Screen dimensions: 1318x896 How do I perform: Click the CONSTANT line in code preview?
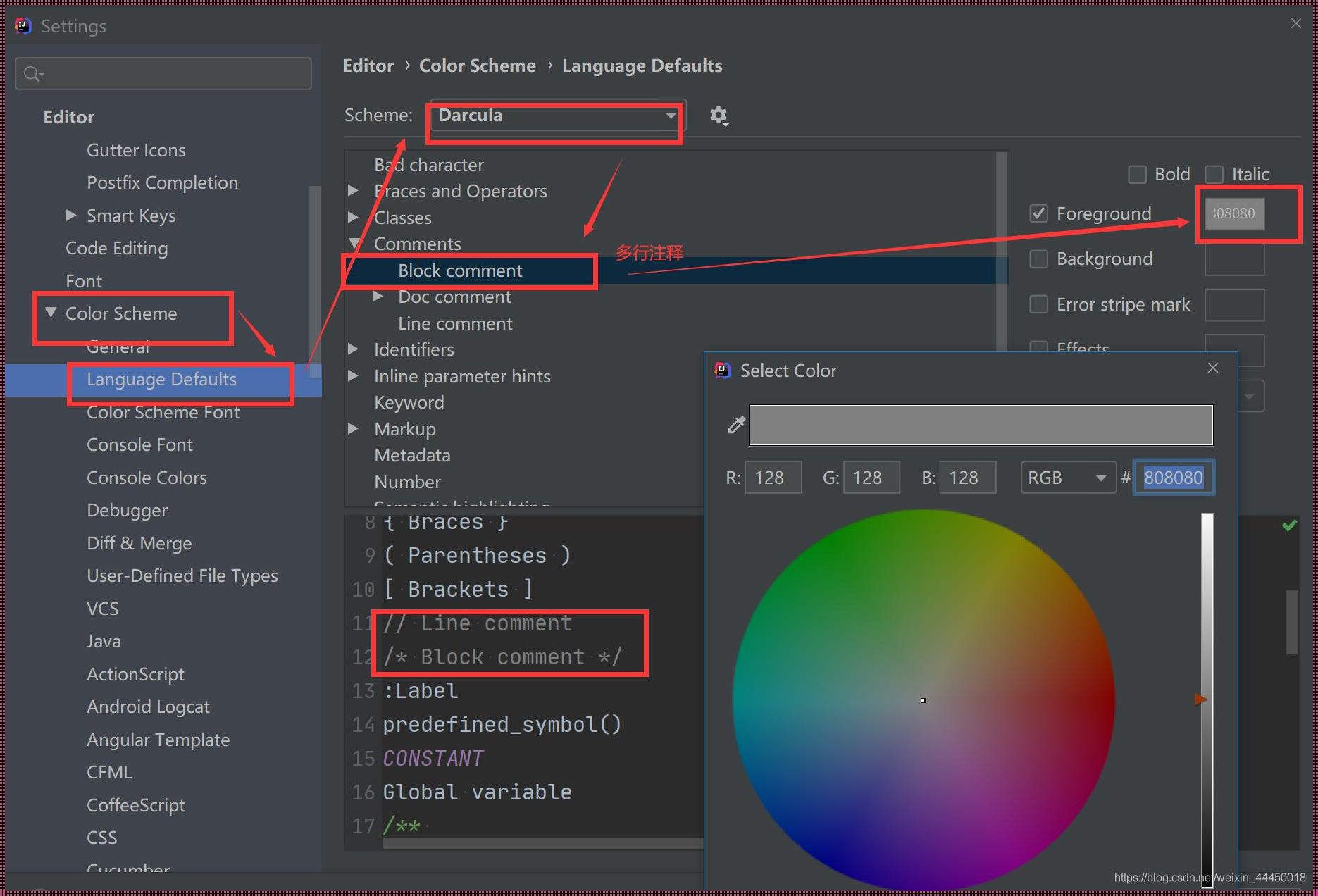tap(433, 758)
